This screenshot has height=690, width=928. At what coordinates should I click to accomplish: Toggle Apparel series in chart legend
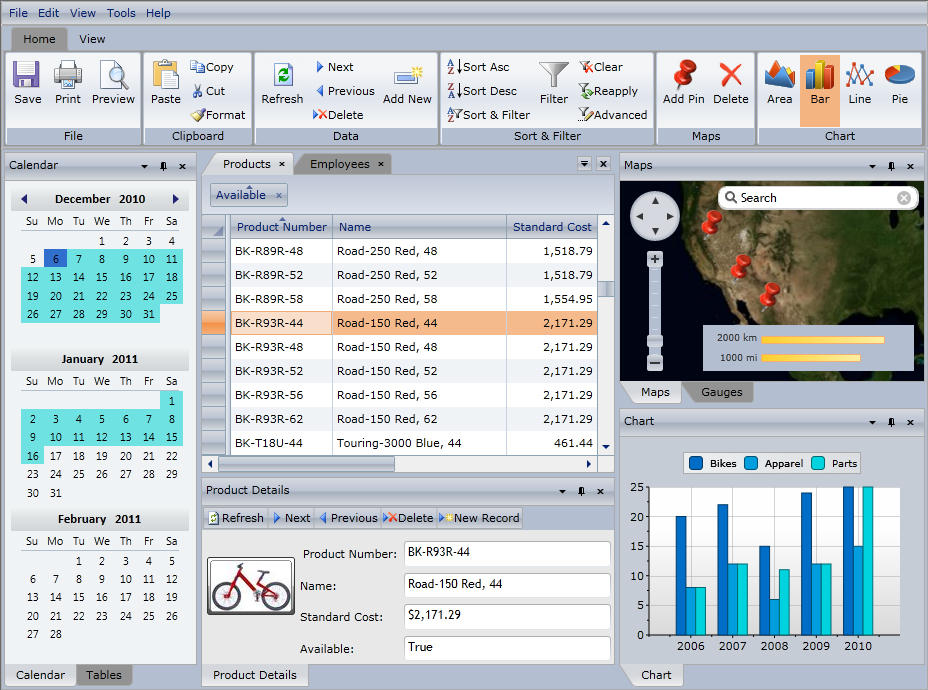point(773,463)
